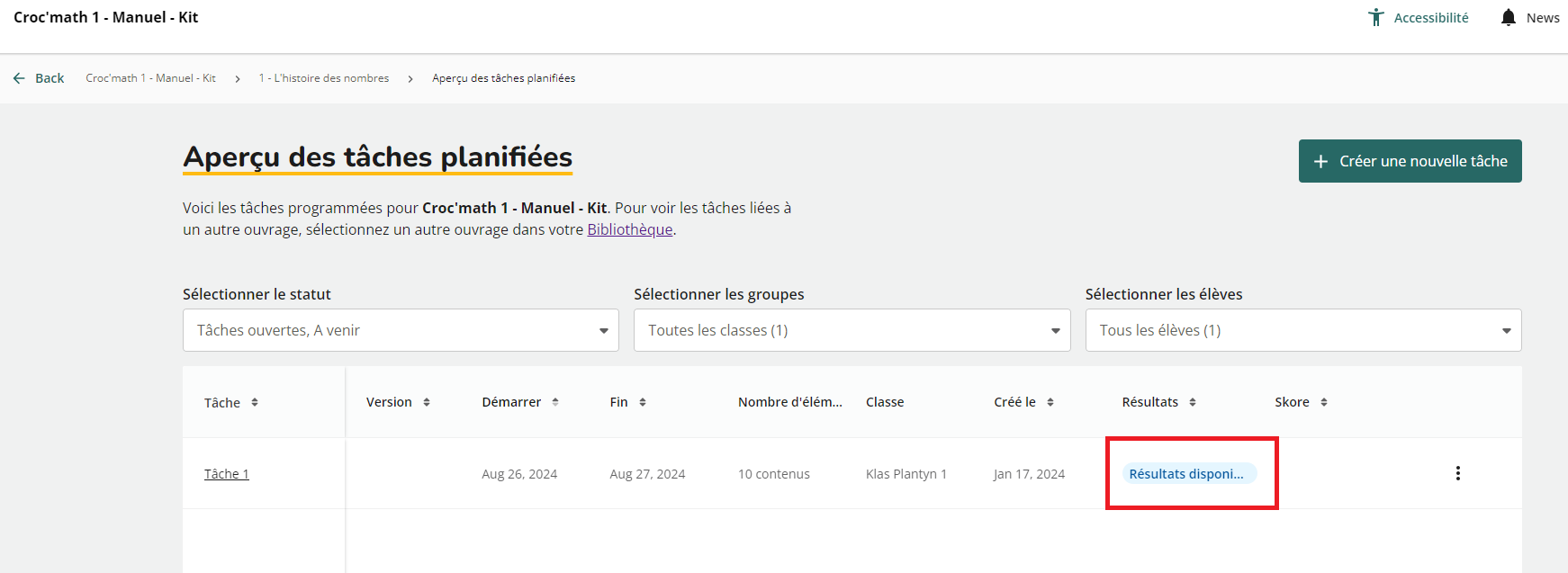Screen dimensions: 1568x573
Task: Click the back arrow icon
Action: pos(19,78)
